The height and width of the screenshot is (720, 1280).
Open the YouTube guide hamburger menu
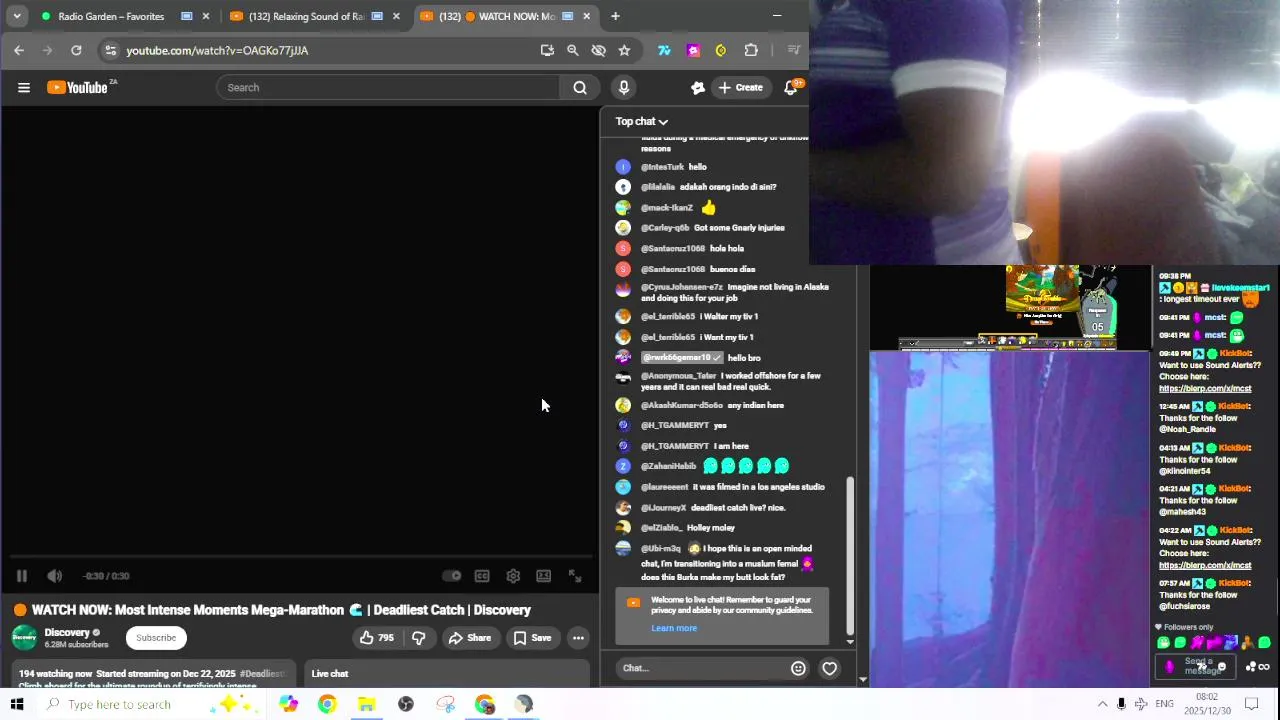click(24, 88)
